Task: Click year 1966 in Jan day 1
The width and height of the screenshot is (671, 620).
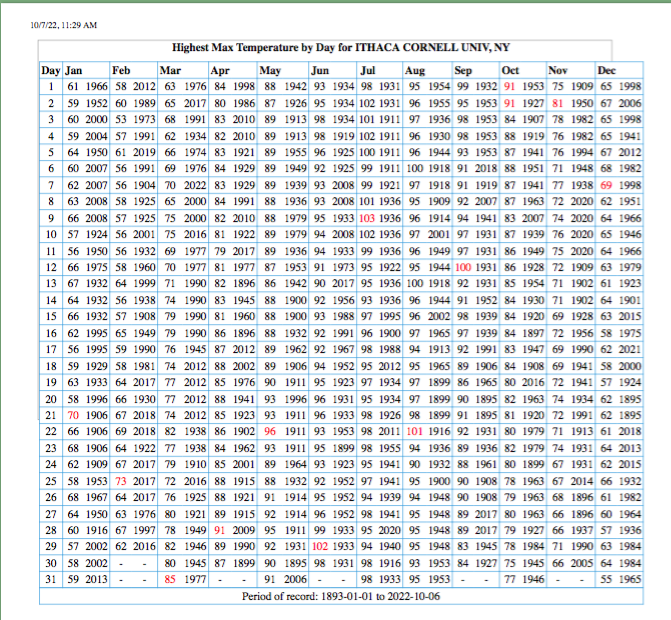Action: [x=97, y=87]
